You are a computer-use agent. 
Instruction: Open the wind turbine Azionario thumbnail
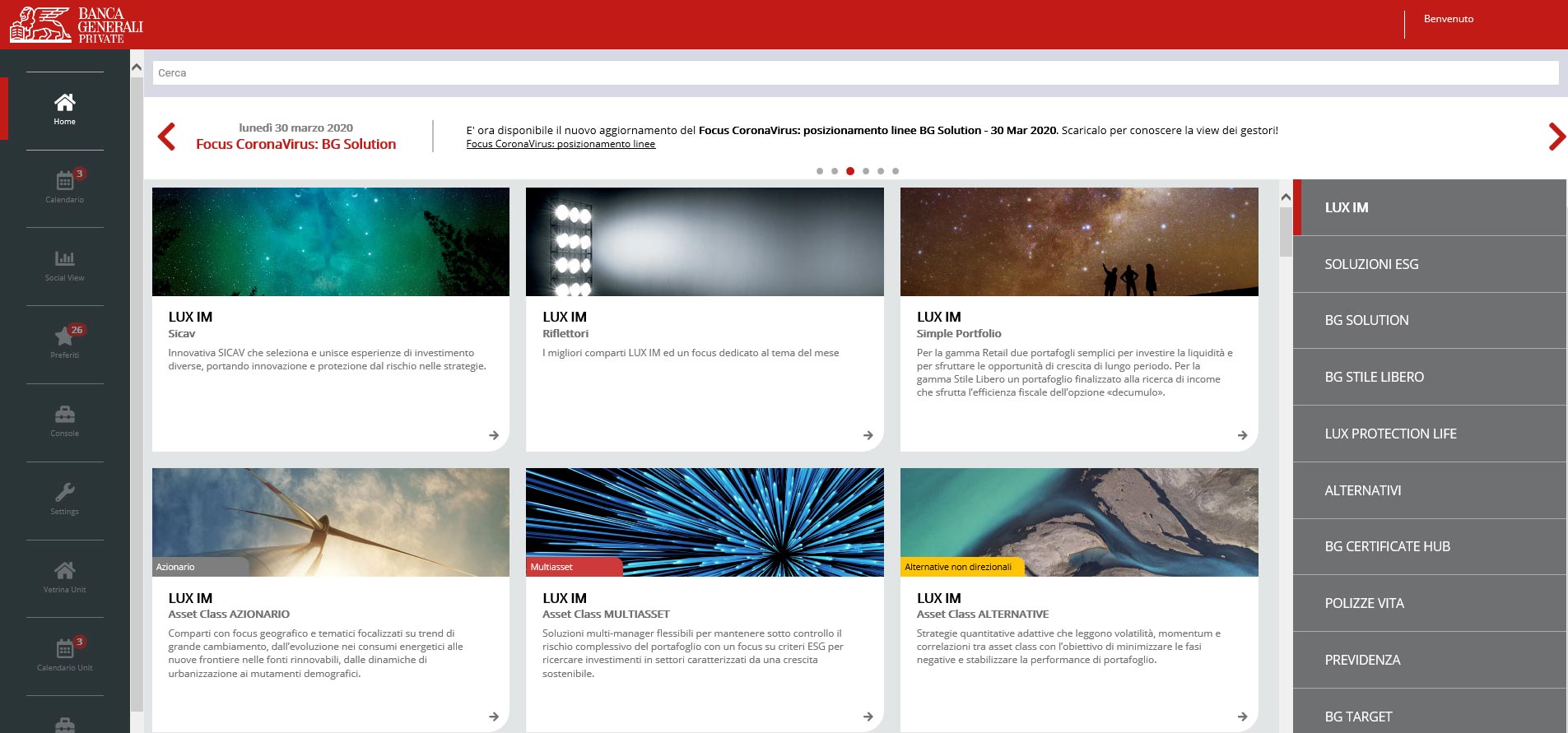(331, 522)
